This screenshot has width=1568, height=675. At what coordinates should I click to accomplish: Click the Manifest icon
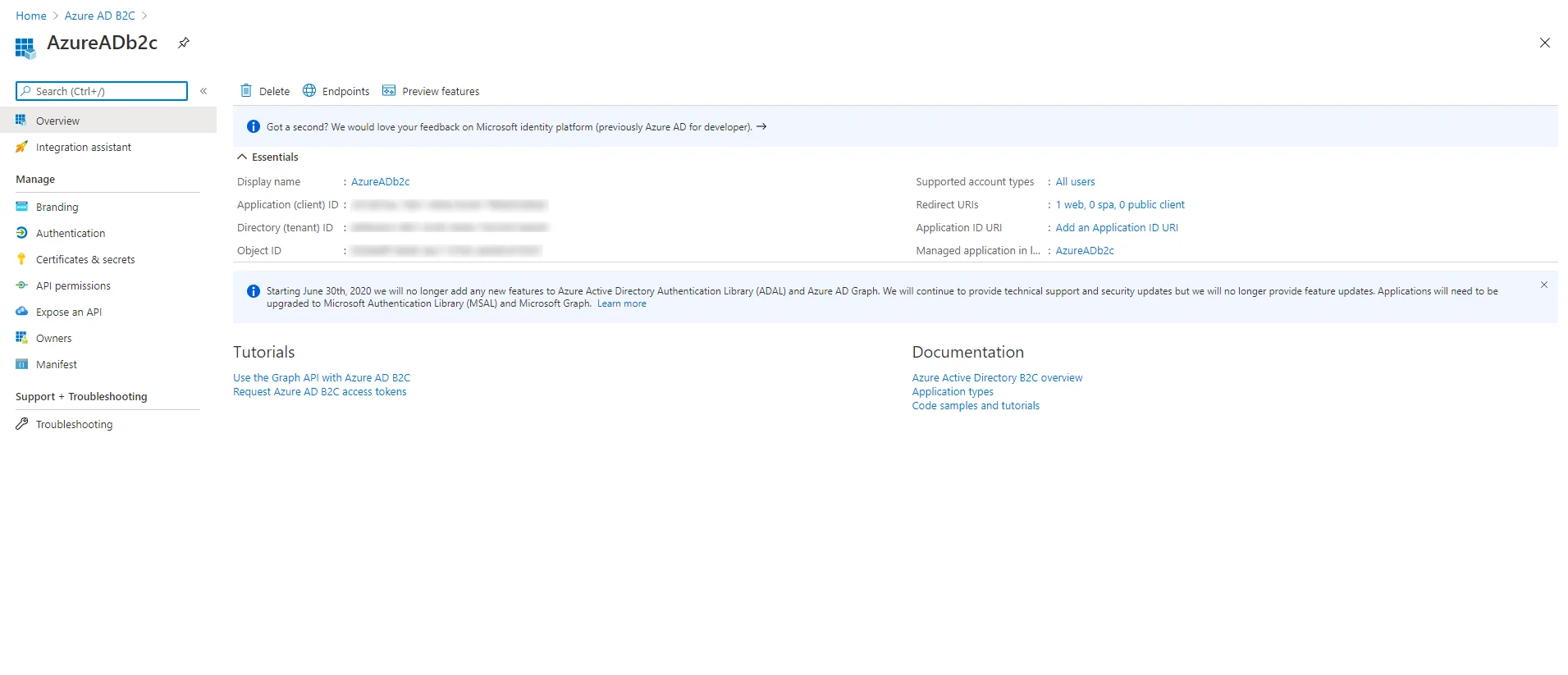21,364
